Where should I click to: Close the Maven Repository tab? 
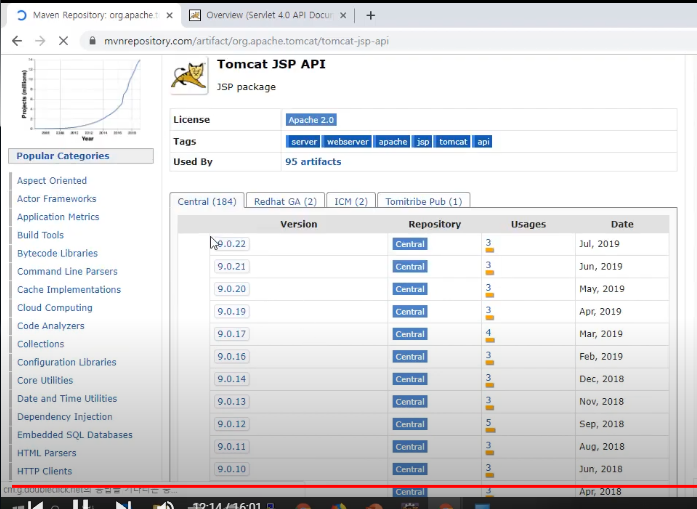click(x=169, y=16)
